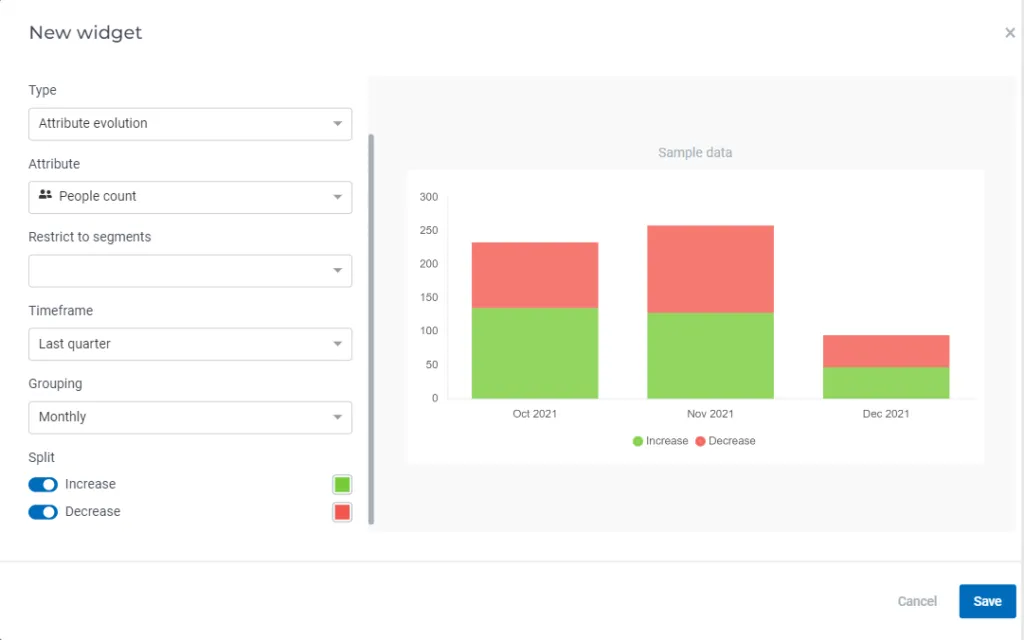Click the red Dec 2021 bar segment
The height and width of the screenshot is (640, 1024).
tap(886, 351)
